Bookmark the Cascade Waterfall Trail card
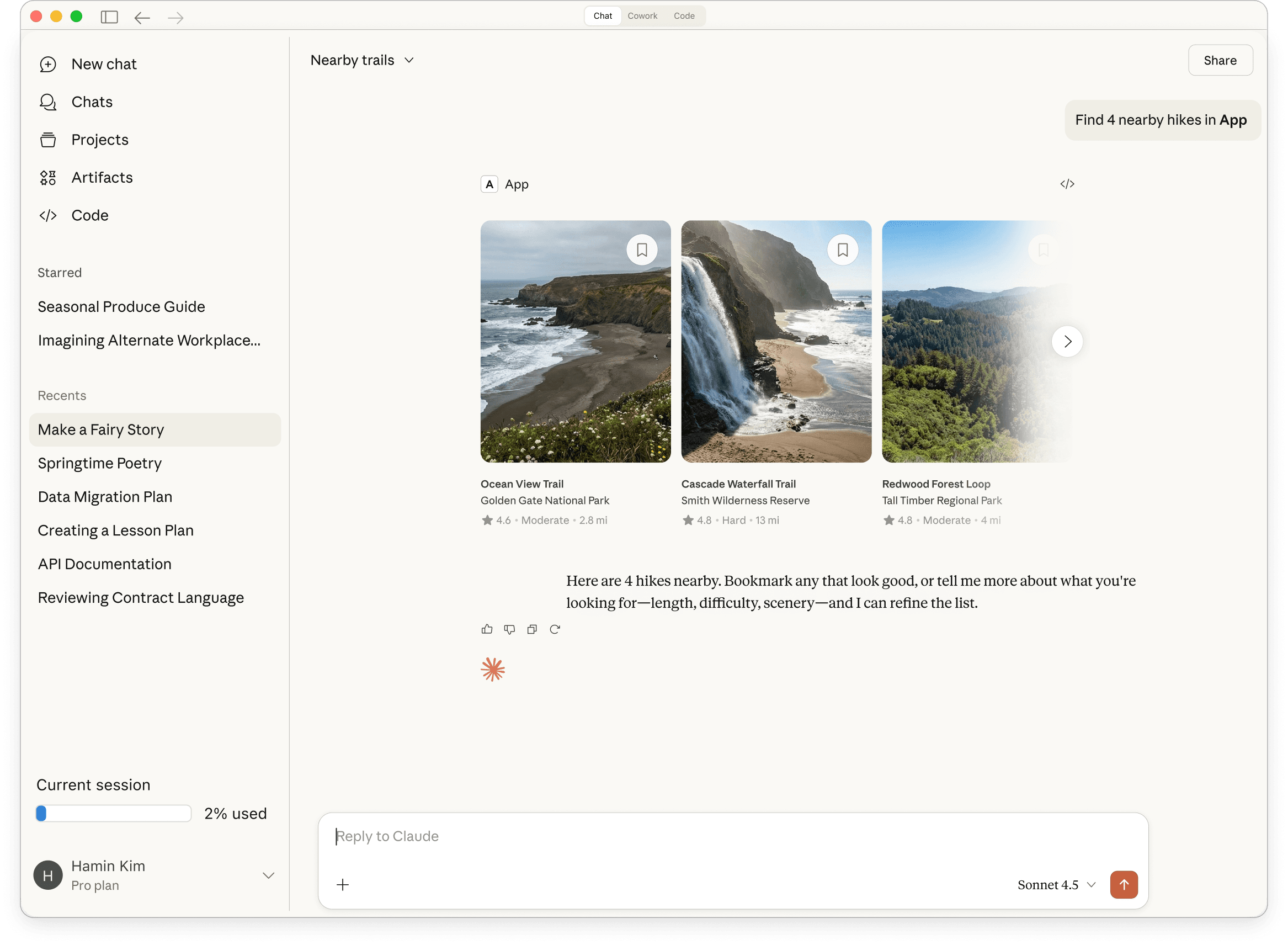The height and width of the screenshot is (945, 1288). click(843, 250)
